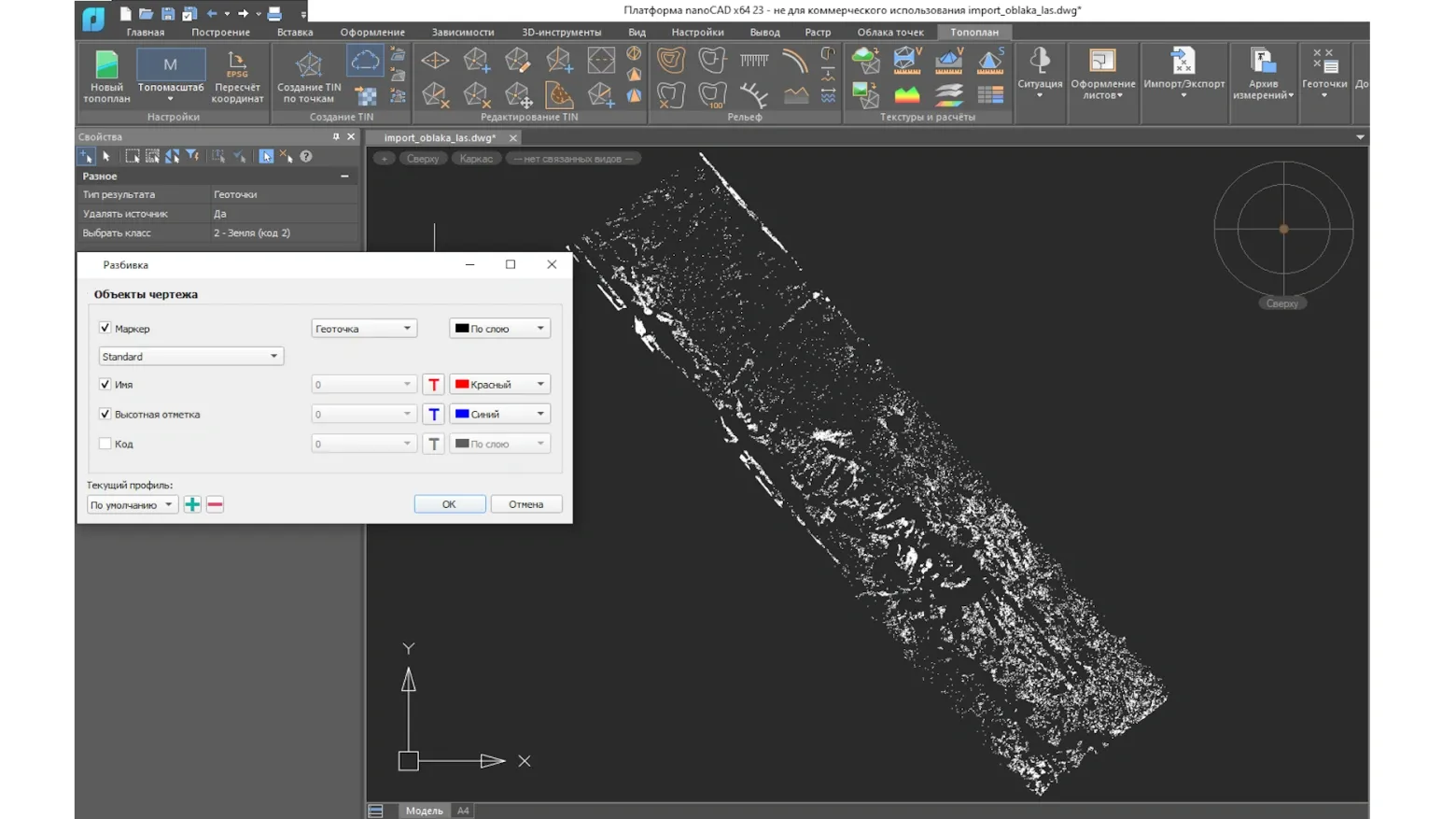Image resolution: width=1456 pixels, height=819 pixels.
Task: Open text style settings for Имя
Action: click(433, 385)
